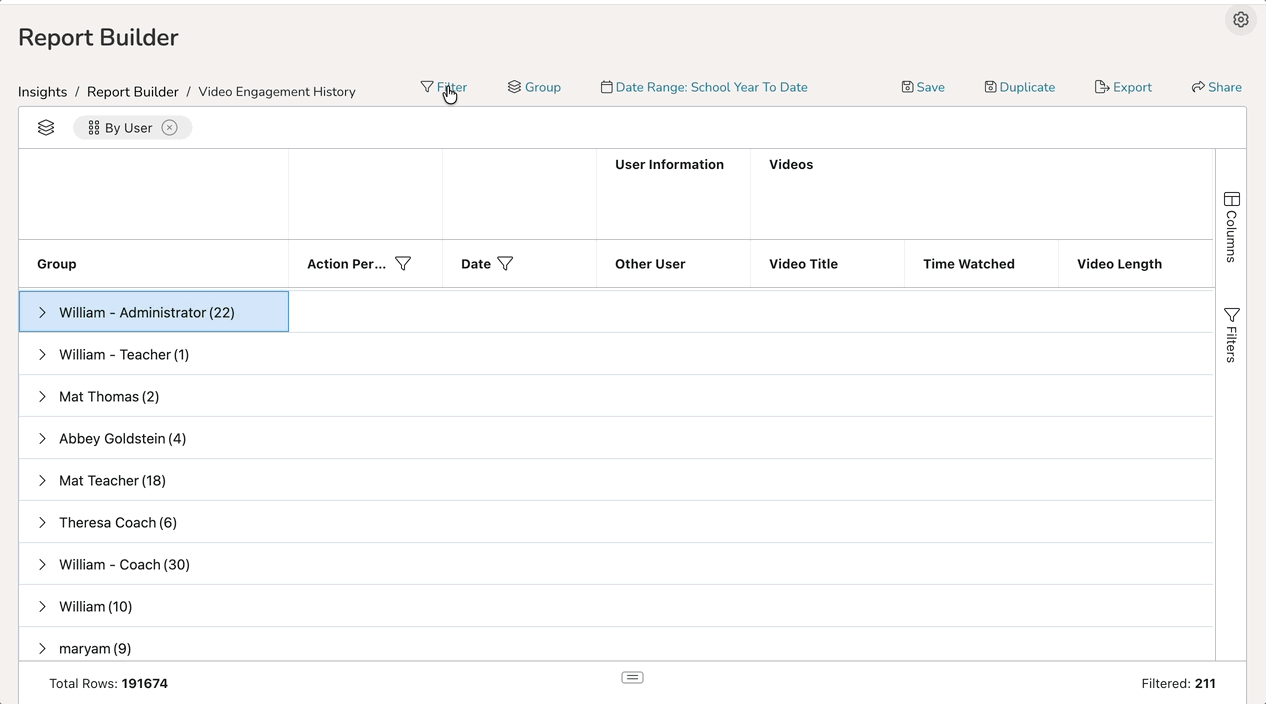Duplicate this report
Screen dimensions: 1266x704
point(1019,87)
